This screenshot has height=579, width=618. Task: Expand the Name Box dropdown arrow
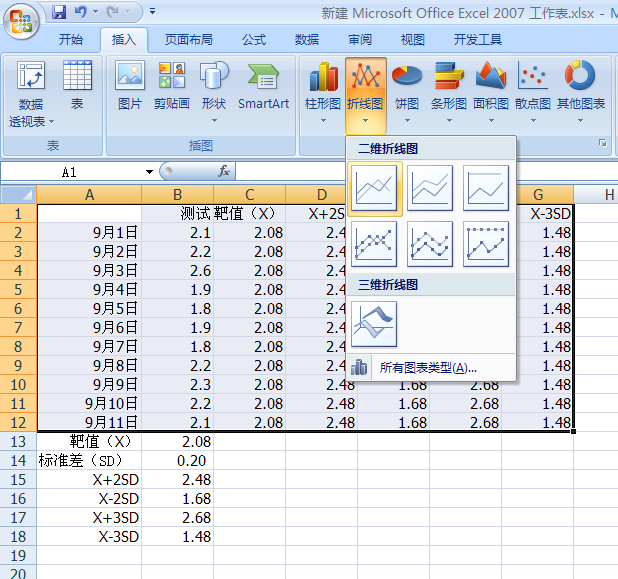point(149,172)
